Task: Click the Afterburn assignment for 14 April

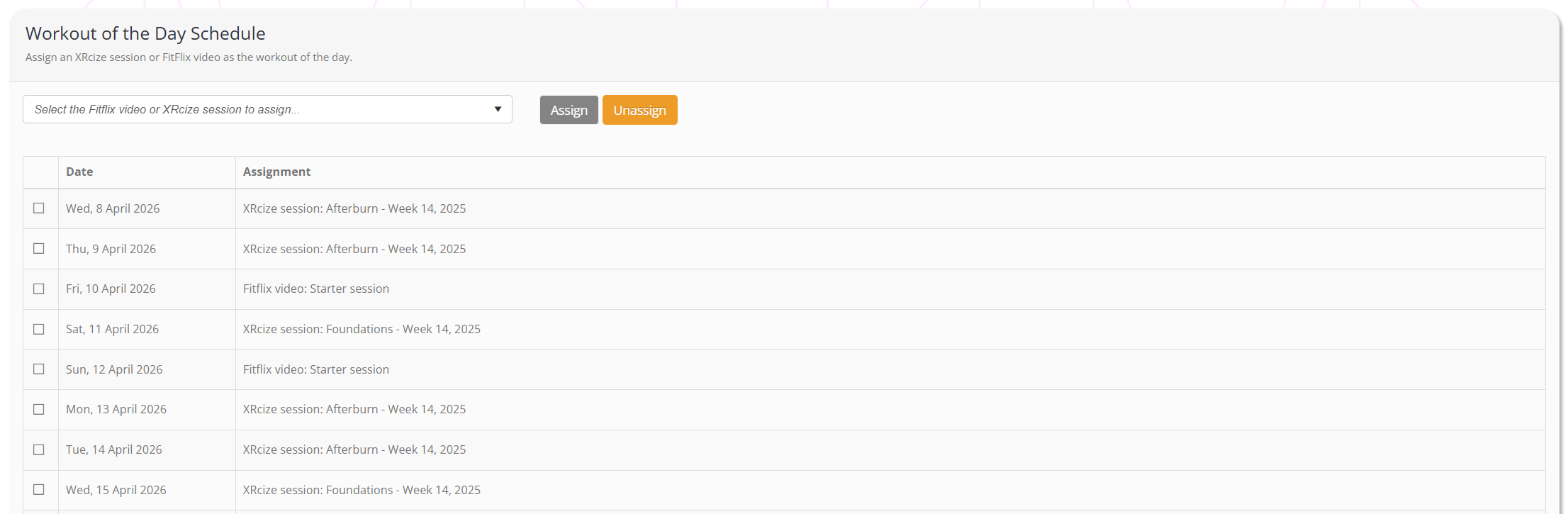Action: pos(354,449)
